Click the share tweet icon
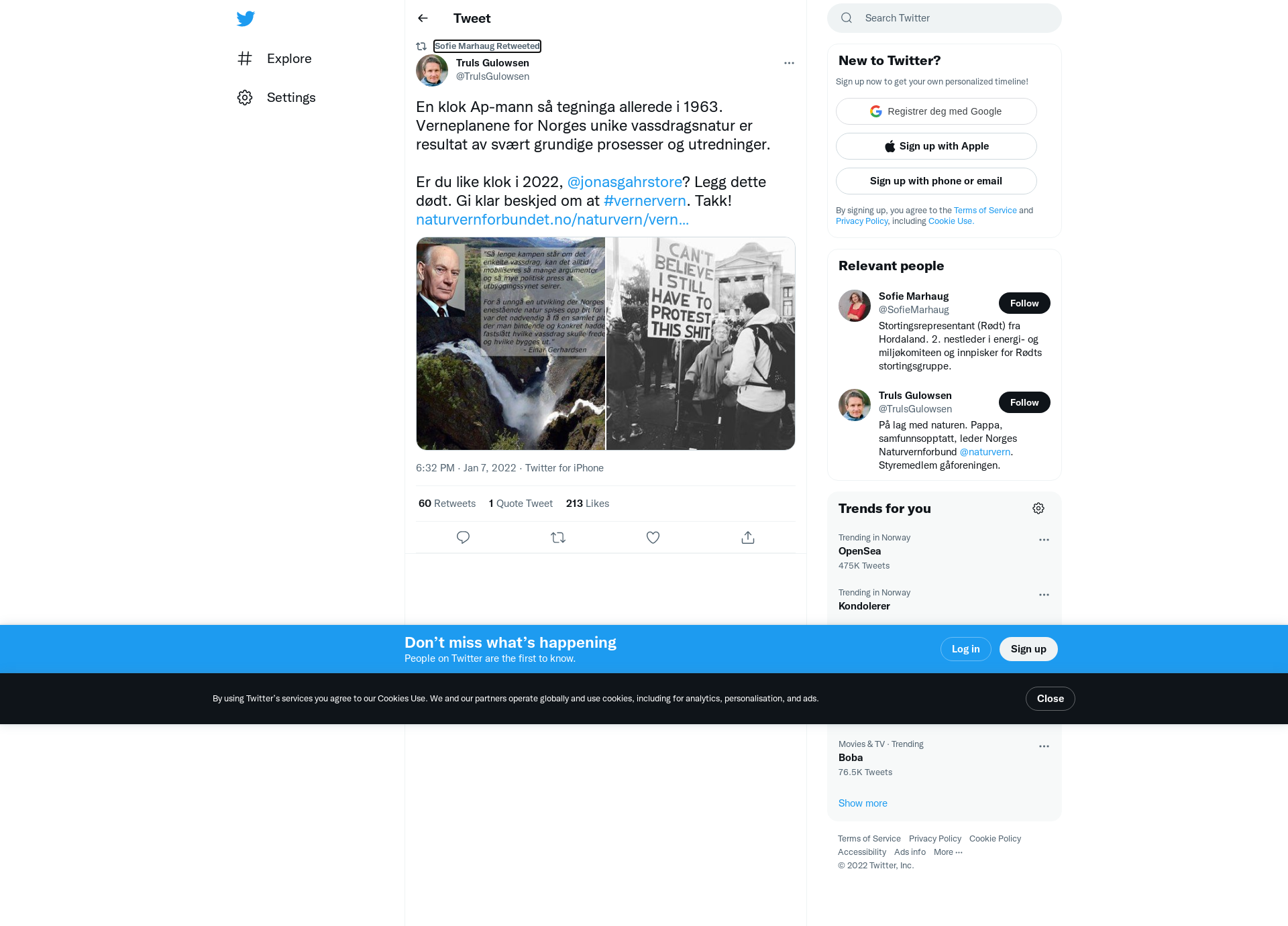This screenshot has height=926, width=1288. click(748, 537)
